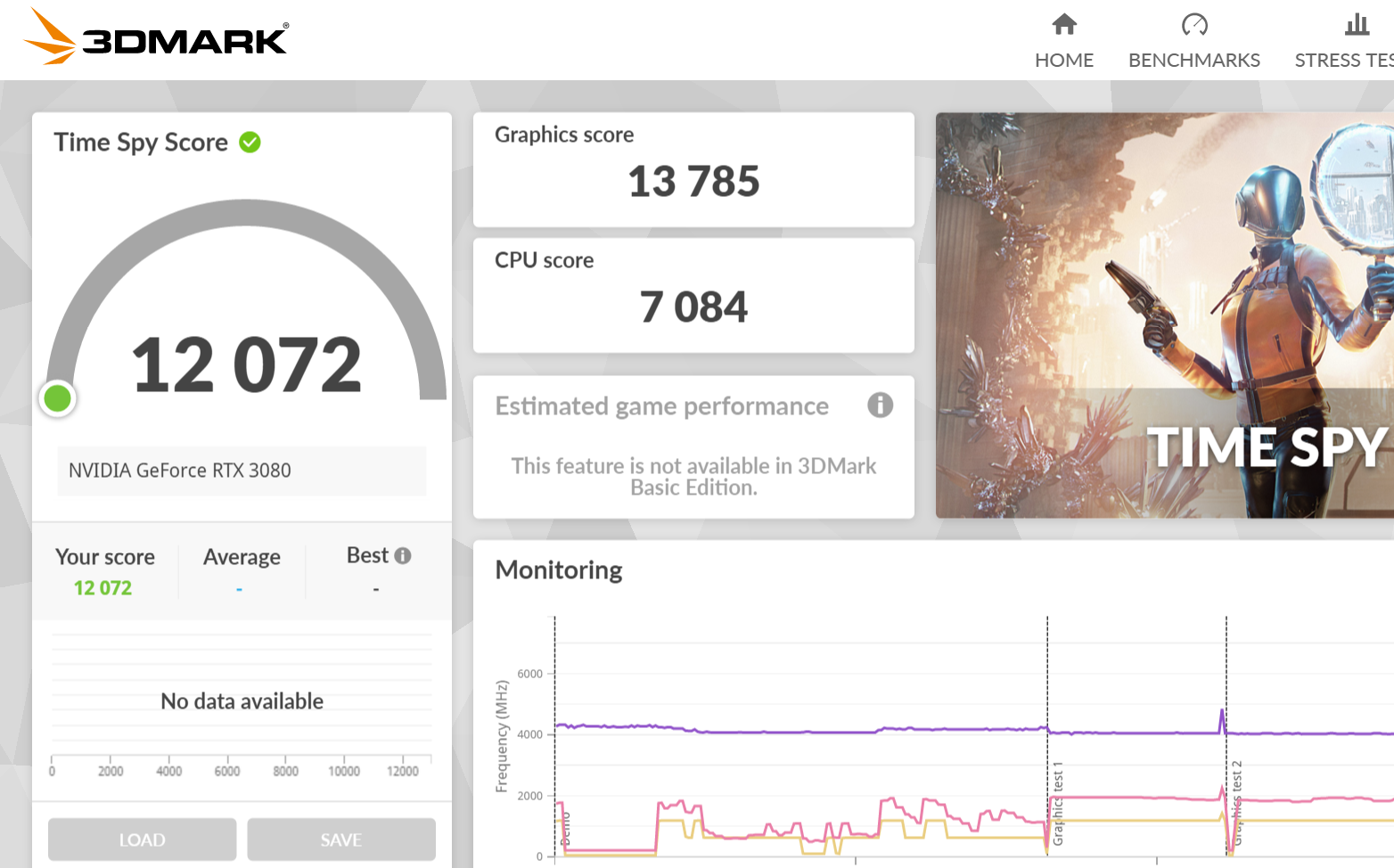The image size is (1394, 868).
Task: Click green dot on score gauge
Action: click(58, 398)
